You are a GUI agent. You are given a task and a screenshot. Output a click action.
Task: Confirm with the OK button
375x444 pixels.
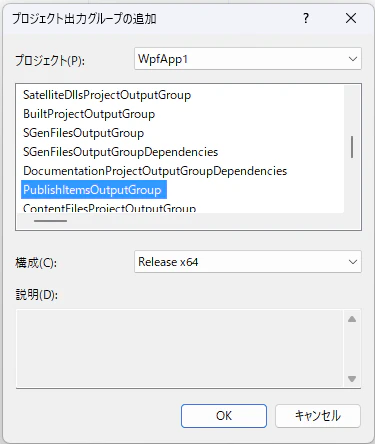[x=224, y=416]
